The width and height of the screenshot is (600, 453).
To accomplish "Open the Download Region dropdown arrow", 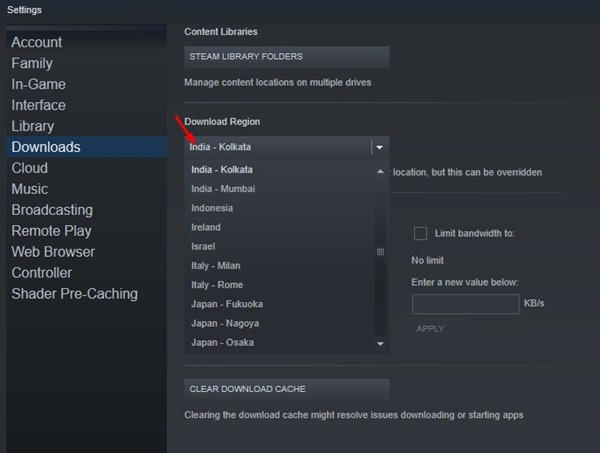I will pos(379,147).
